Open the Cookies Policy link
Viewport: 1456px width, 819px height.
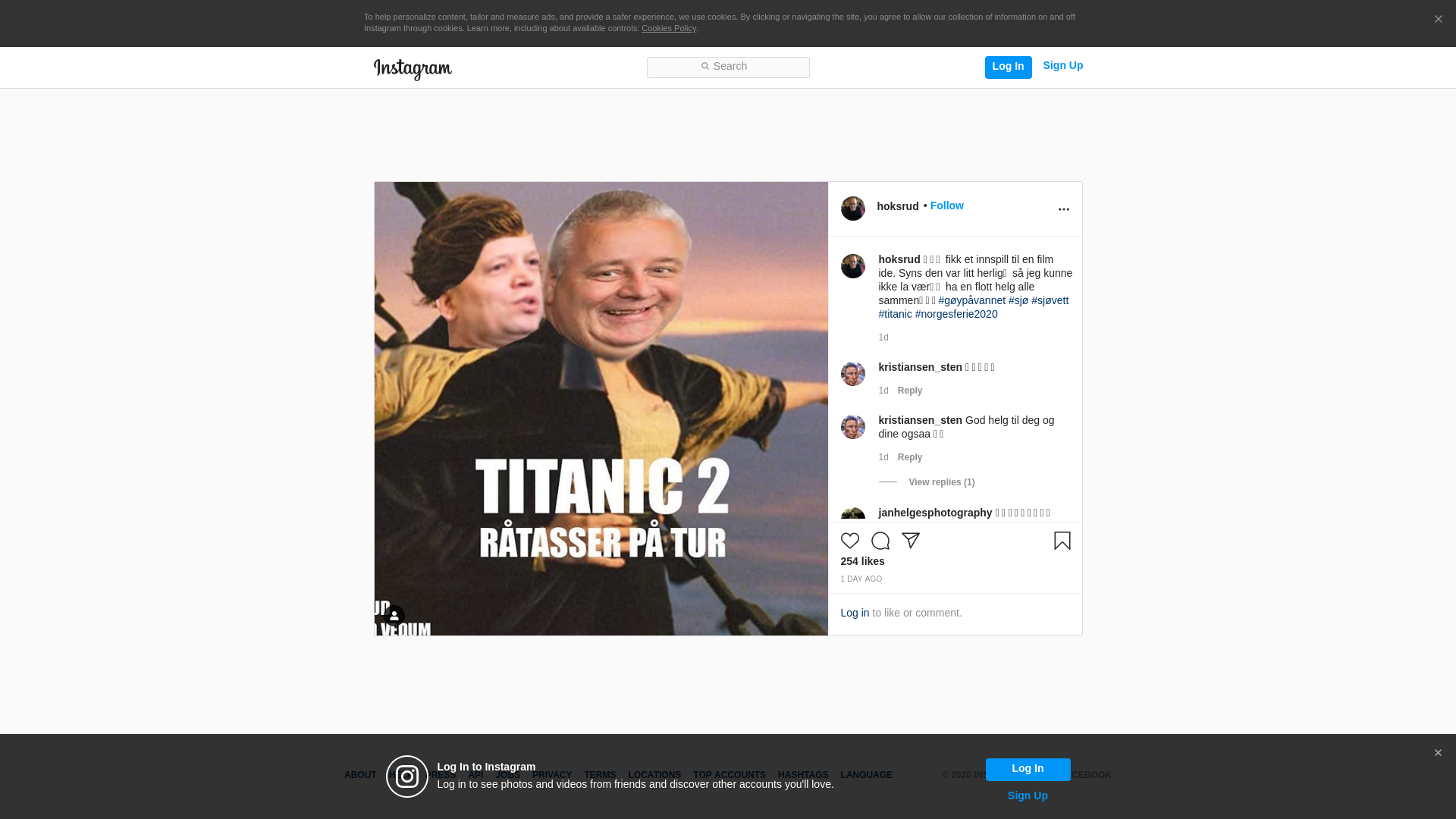(x=669, y=28)
